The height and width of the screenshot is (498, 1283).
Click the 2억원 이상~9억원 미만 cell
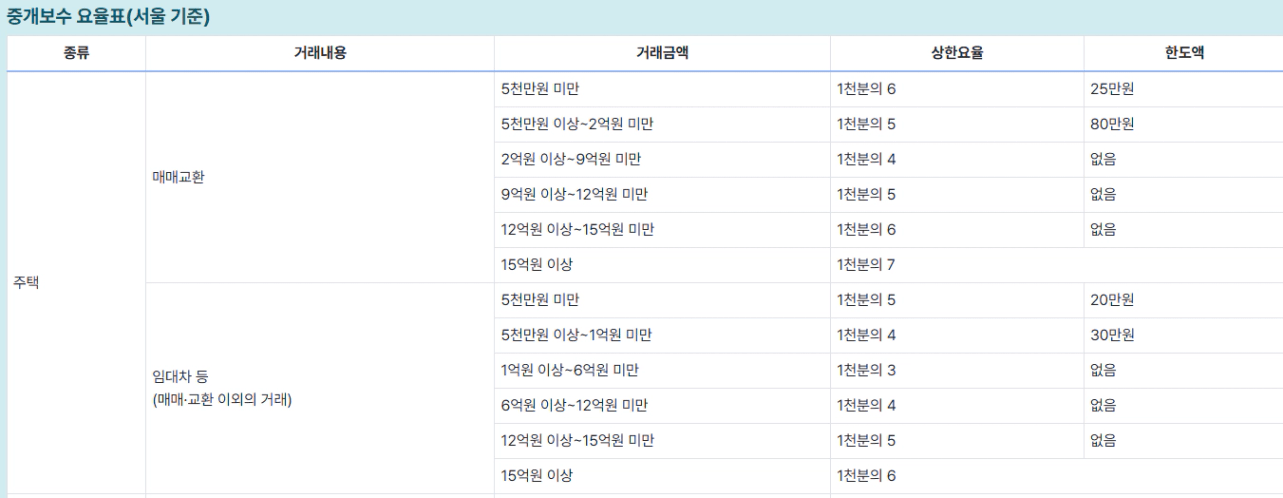(x=662, y=159)
